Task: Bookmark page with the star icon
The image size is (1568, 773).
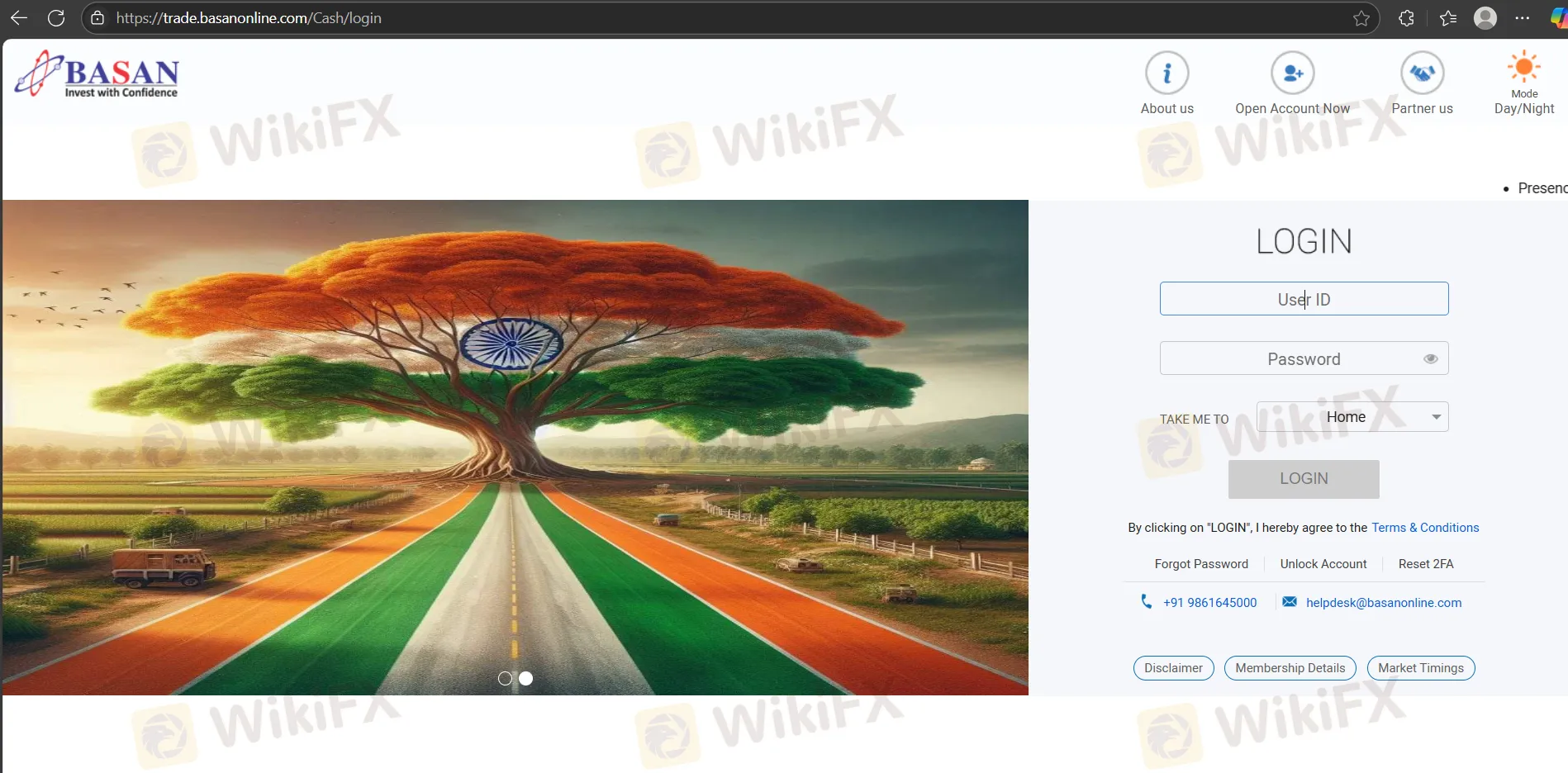Action: [1361, 18]
